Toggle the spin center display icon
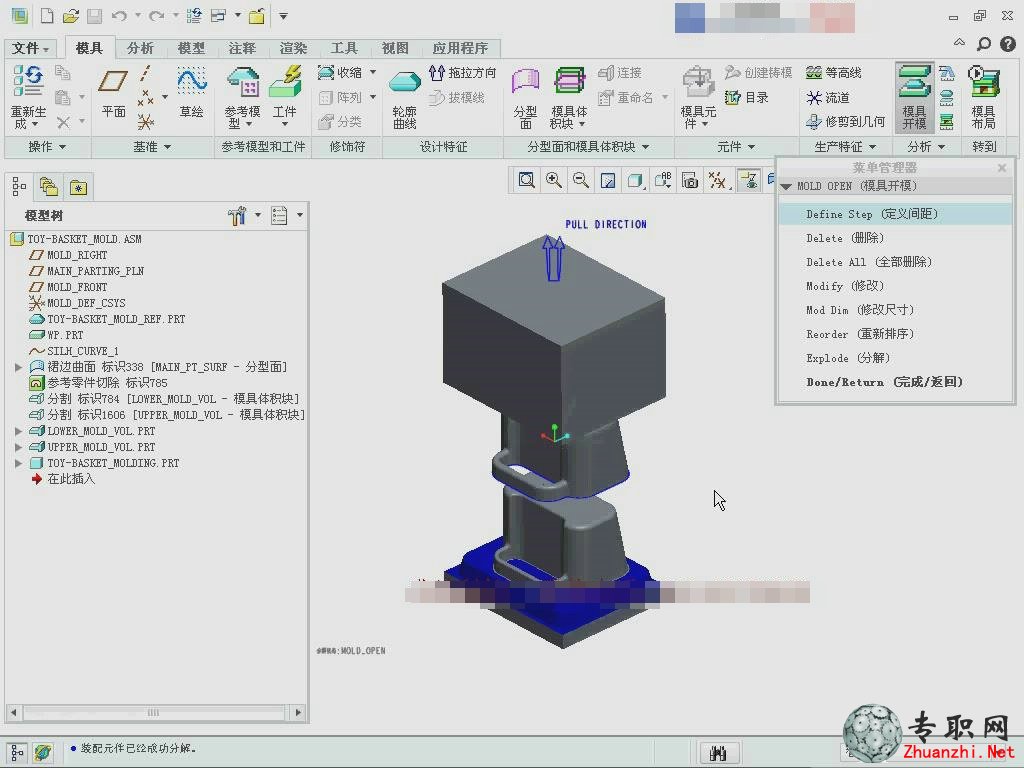This screenshot has width=1024, height=768. click(x=748, y=180)
